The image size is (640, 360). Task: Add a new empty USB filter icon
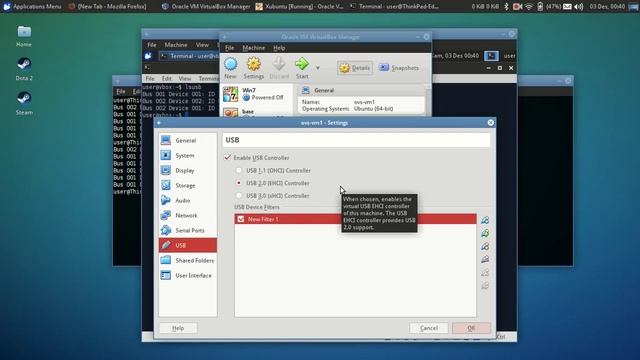pos(485,220)
